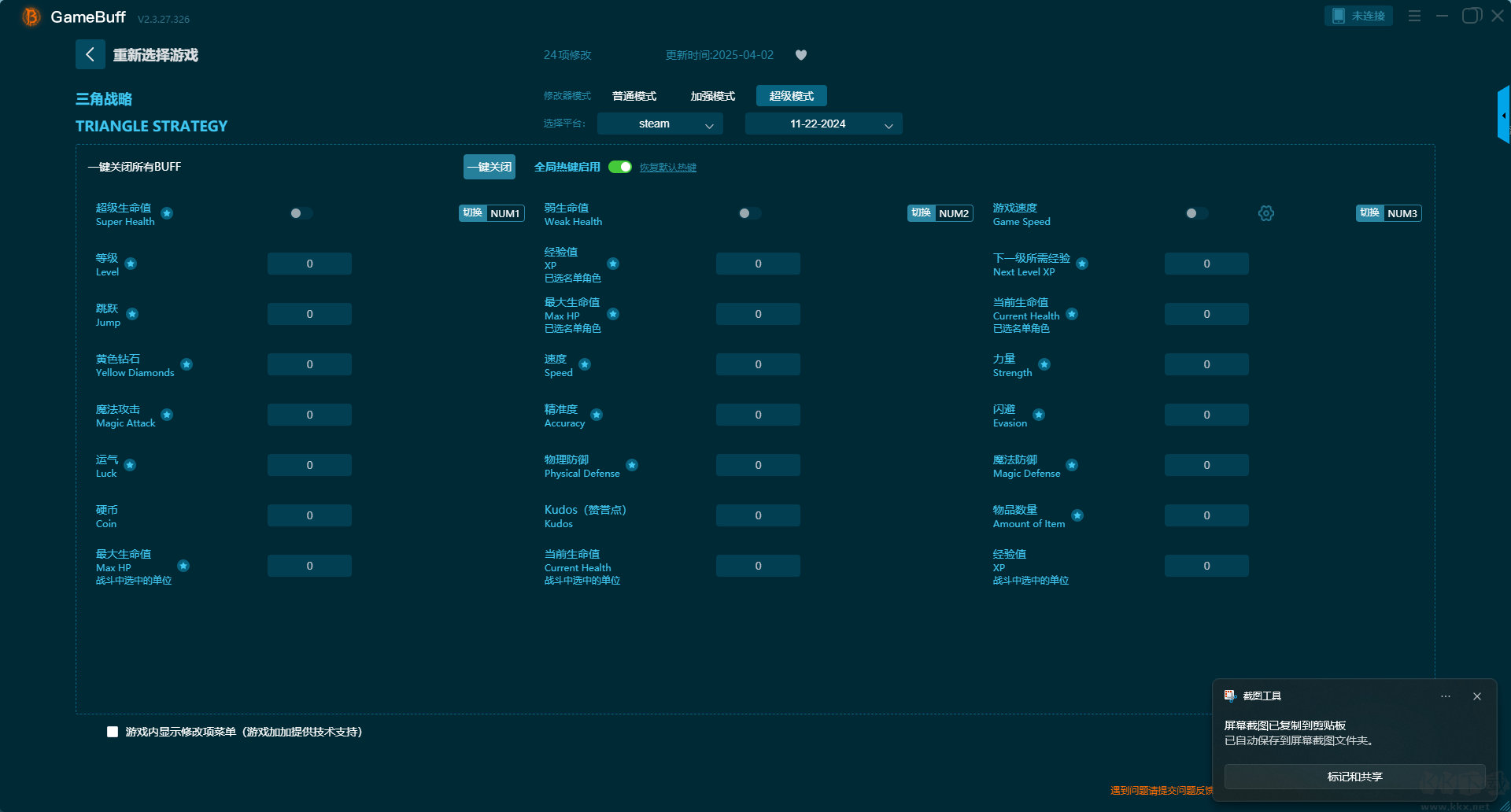
Task: Click star icon next to Luck
Action: pos(130,465)
